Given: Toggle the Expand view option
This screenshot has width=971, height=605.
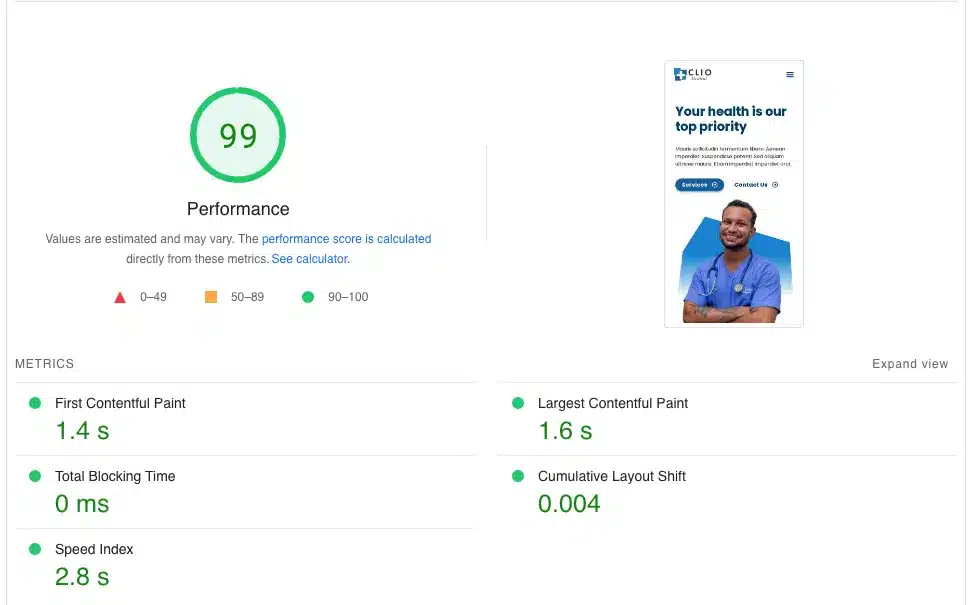Looking at the screenshot, I should [909, 364].
